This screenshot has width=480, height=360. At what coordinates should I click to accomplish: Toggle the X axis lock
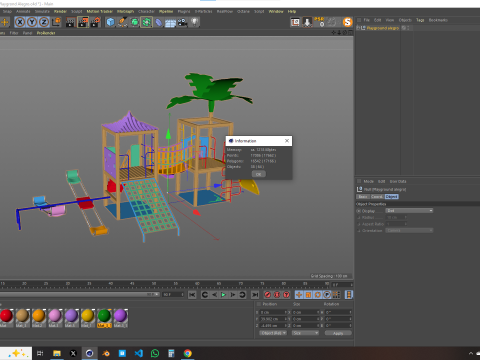click(x=20, y=22)
